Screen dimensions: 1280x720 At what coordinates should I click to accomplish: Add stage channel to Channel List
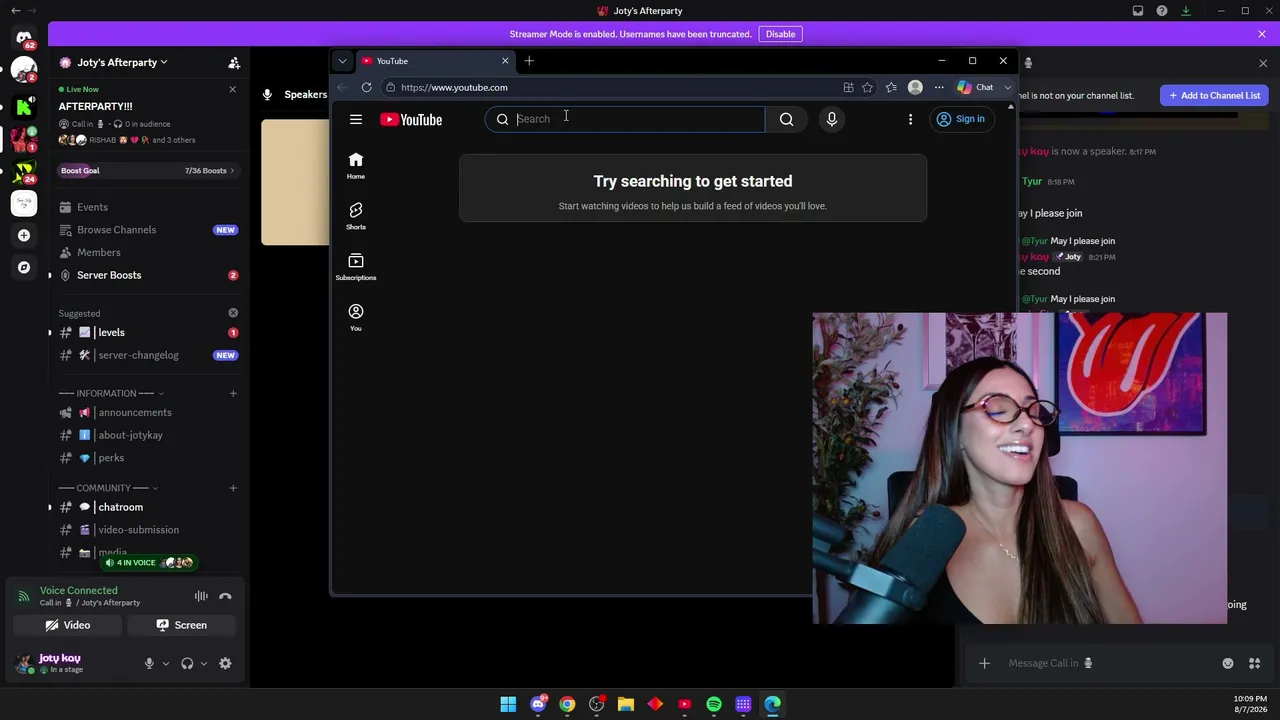click(1213, 95)
